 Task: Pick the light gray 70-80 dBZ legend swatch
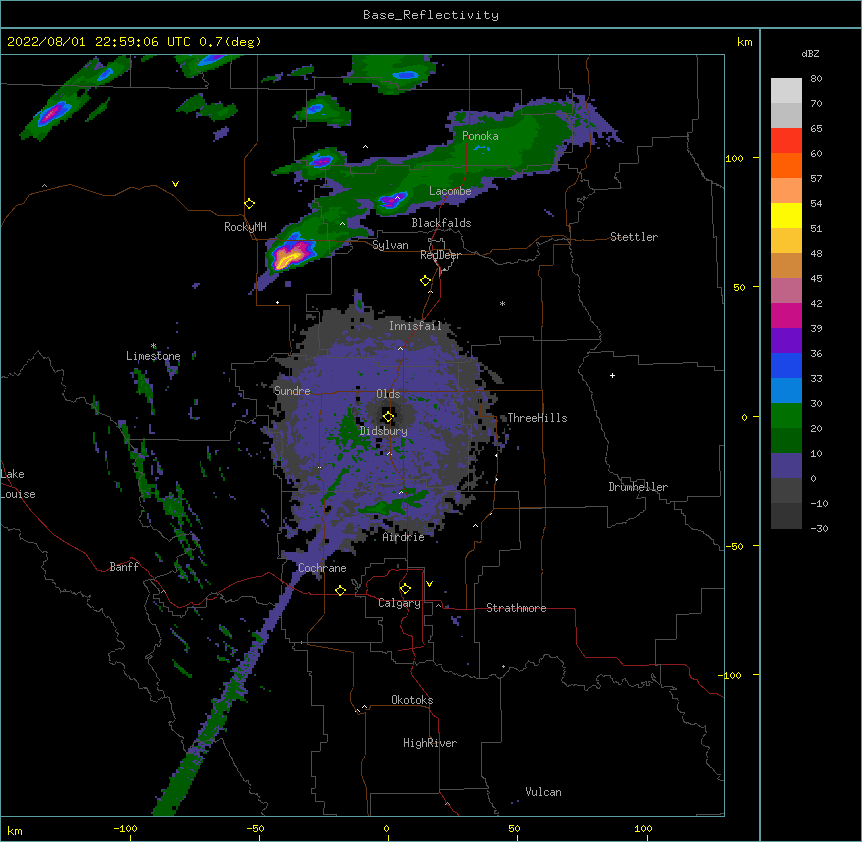pyautogui.click(x=786, y=91)
